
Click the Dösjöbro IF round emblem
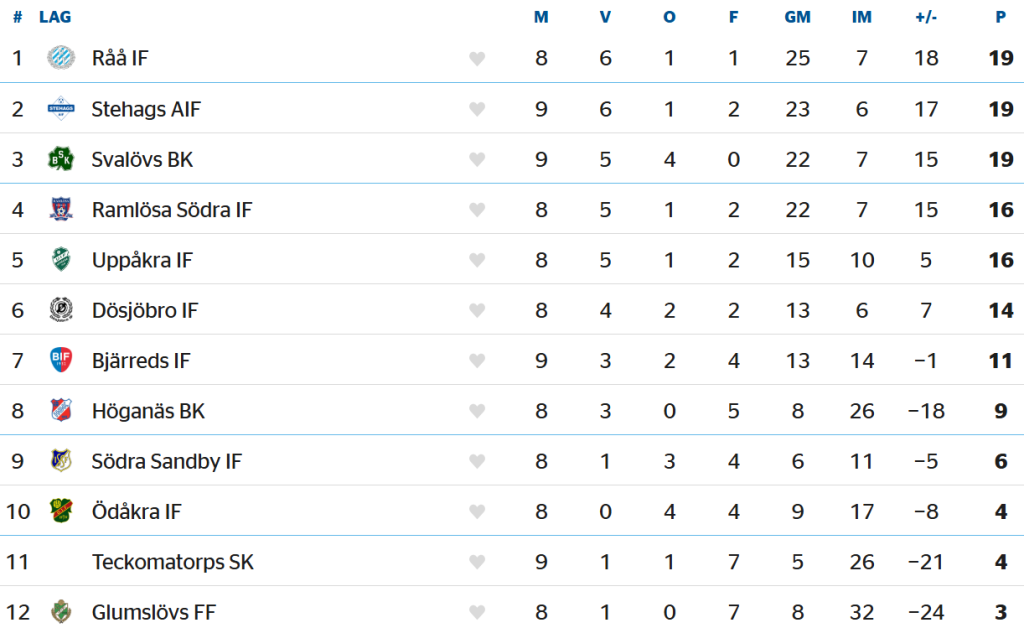[x=61, y=309]
